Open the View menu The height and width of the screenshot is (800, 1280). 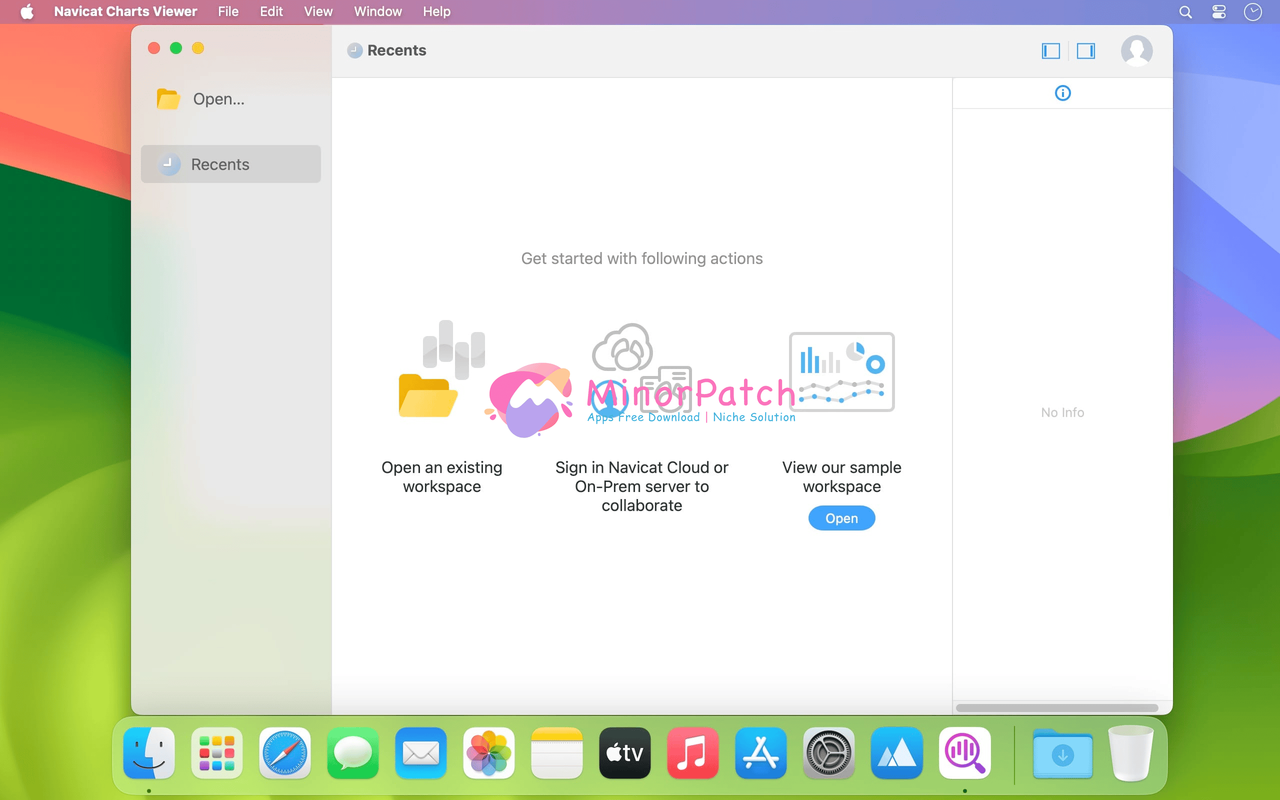tap(318, 12)
